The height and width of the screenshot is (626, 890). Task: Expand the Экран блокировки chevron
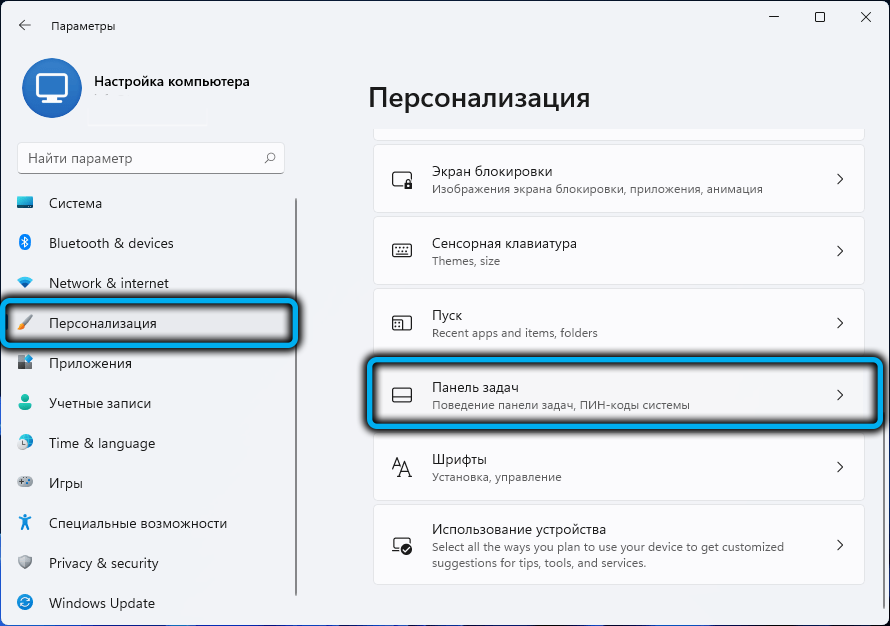pyautogui.click(x=840, y=179)
